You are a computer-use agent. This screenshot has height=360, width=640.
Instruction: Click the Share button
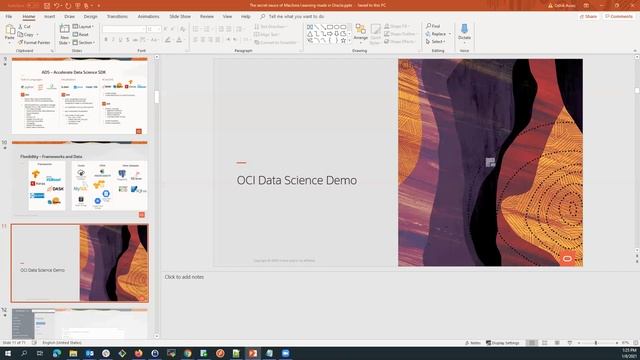[588, 16]
